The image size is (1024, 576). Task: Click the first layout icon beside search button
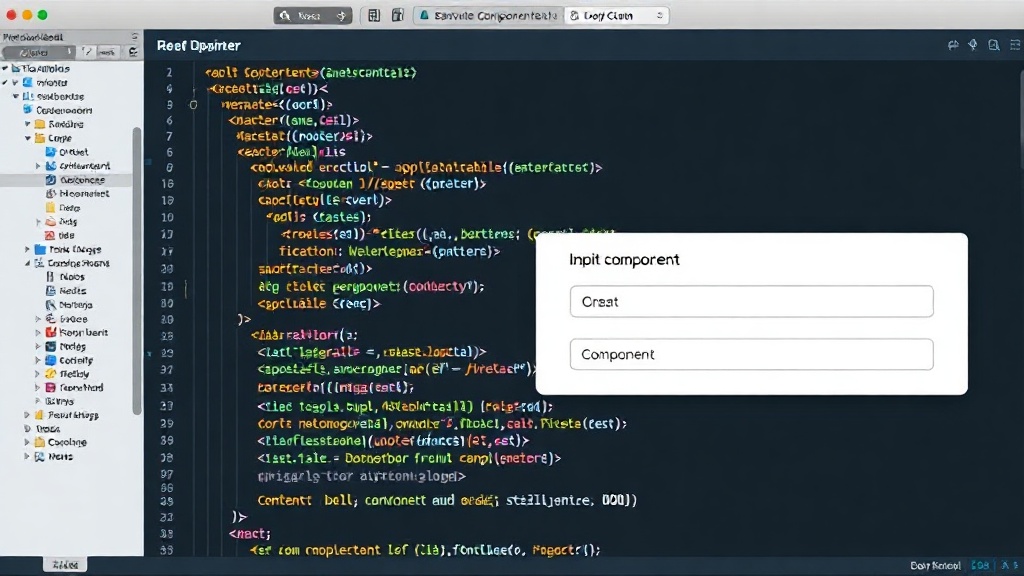point(374,16)
